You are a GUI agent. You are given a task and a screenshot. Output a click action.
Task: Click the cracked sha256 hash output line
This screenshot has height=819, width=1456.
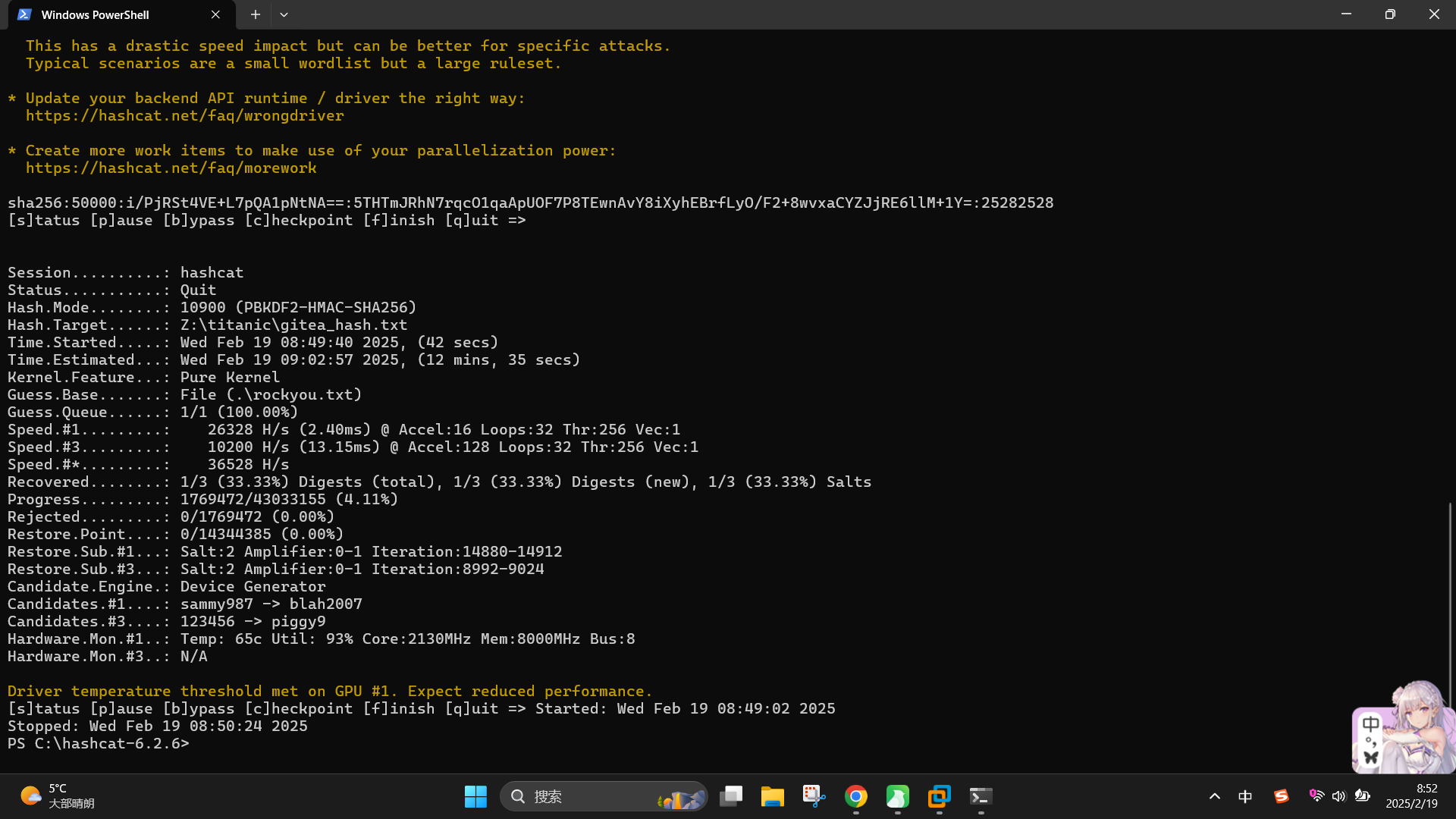click(530, 202)
